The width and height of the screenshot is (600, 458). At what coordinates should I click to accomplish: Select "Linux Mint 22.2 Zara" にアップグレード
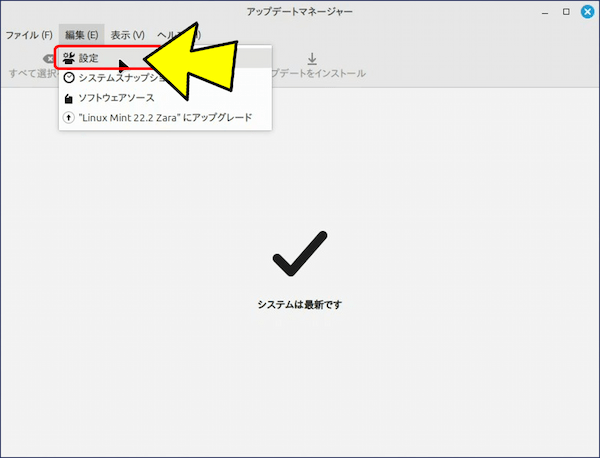(x=165, y=118)
